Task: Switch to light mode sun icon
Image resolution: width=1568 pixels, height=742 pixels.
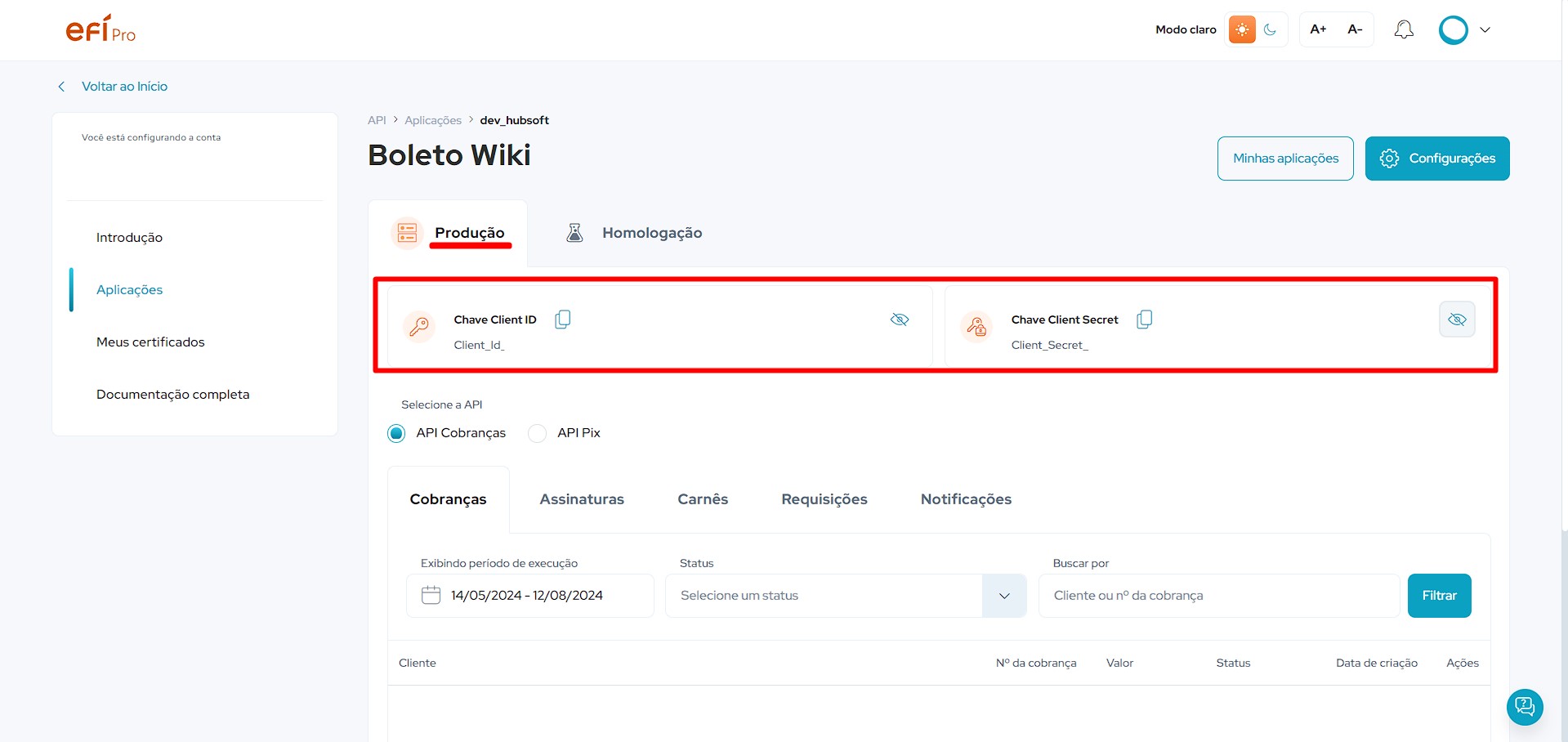Action: [x=1242, y=29]
